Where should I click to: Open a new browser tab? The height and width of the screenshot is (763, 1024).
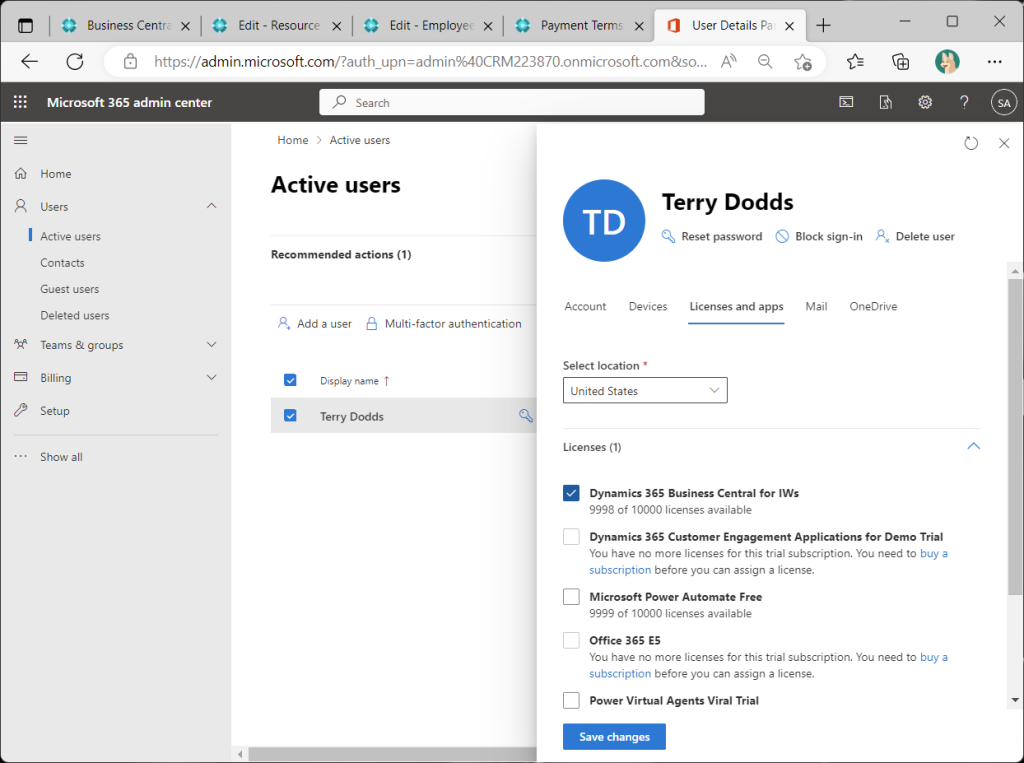[824, 25]
